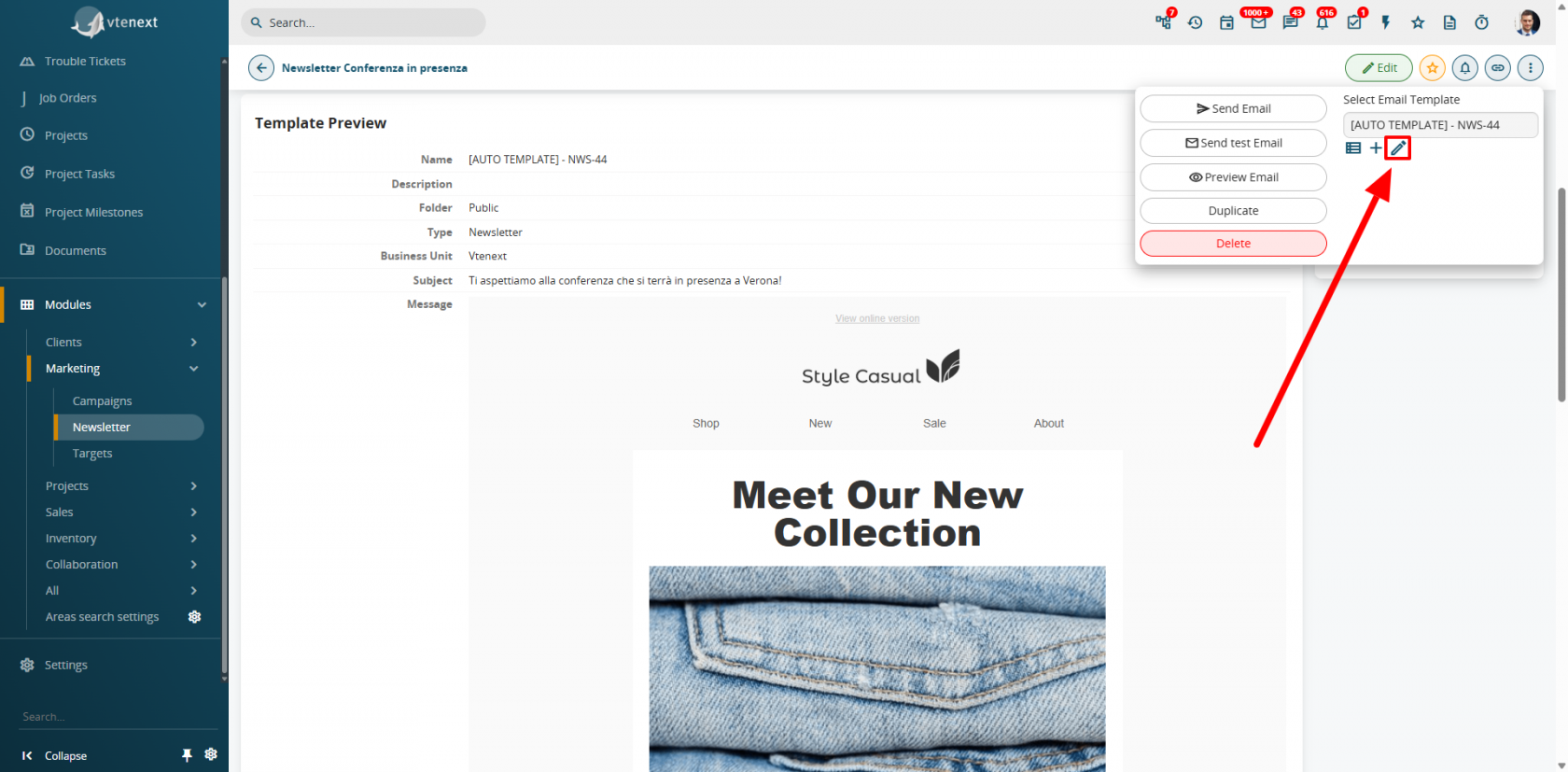Image resolution: width=1568 pixels, height=772 pixels.
Task: Open Projects shortcut above Project Tasks
Action: [x=66, y=135]
